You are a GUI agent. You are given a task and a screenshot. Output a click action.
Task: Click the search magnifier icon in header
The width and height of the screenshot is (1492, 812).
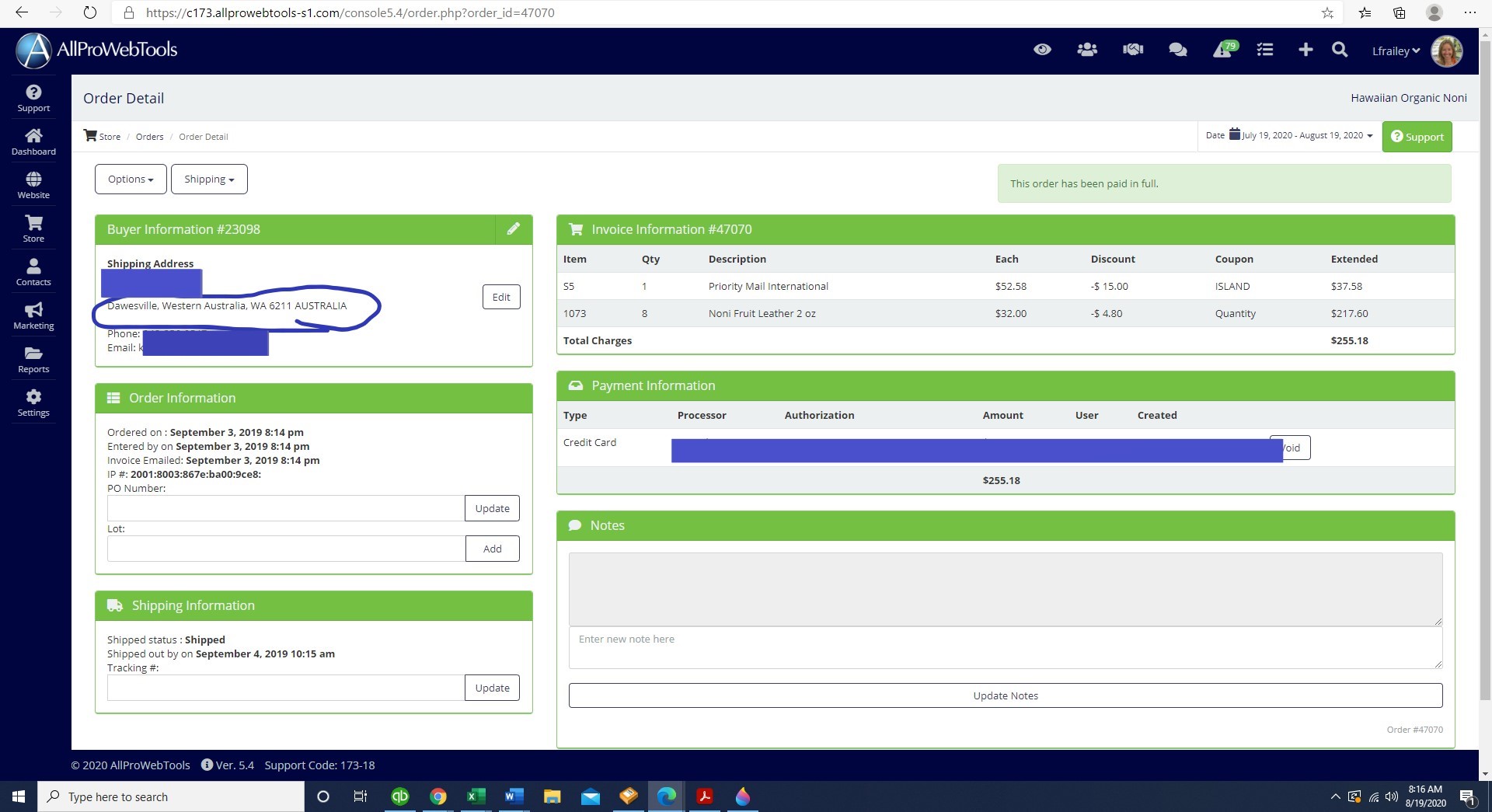click(x=1340, y=50)
